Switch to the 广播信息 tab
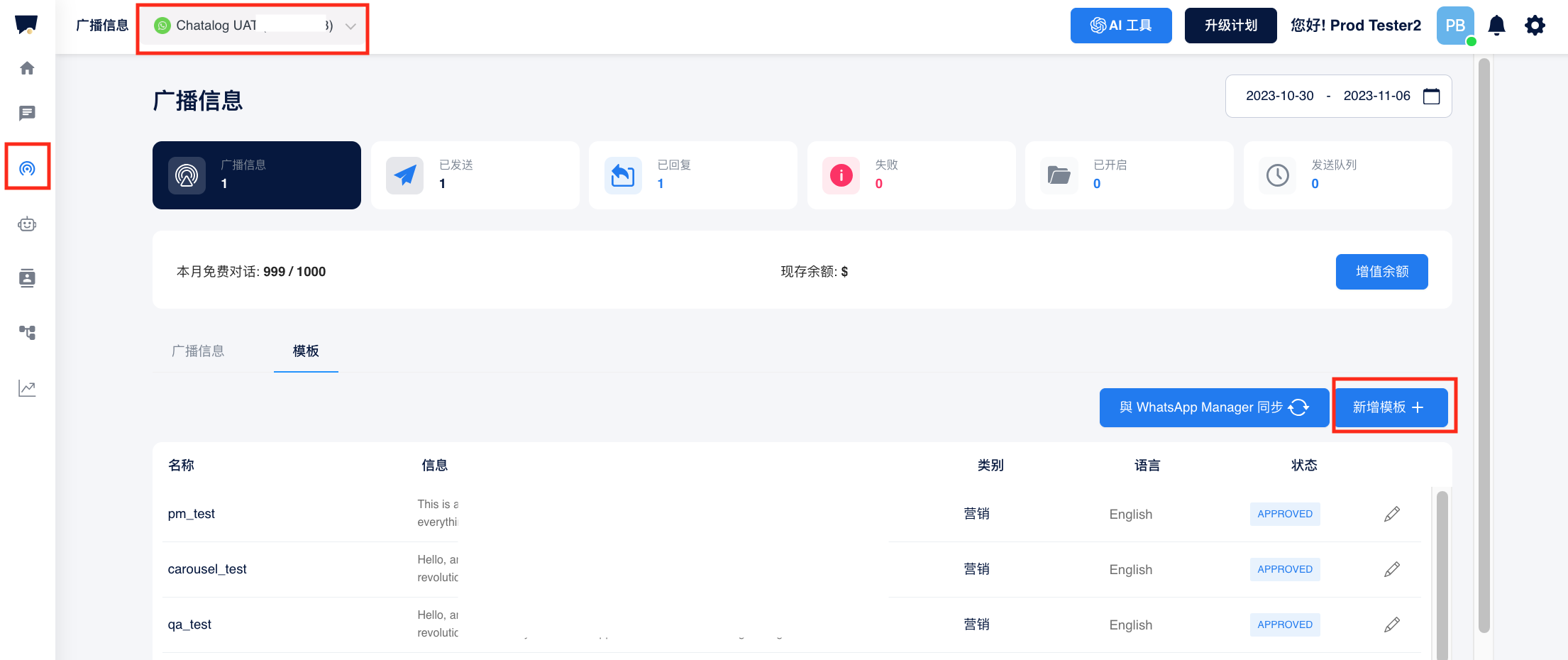 [x=198, y=351]
